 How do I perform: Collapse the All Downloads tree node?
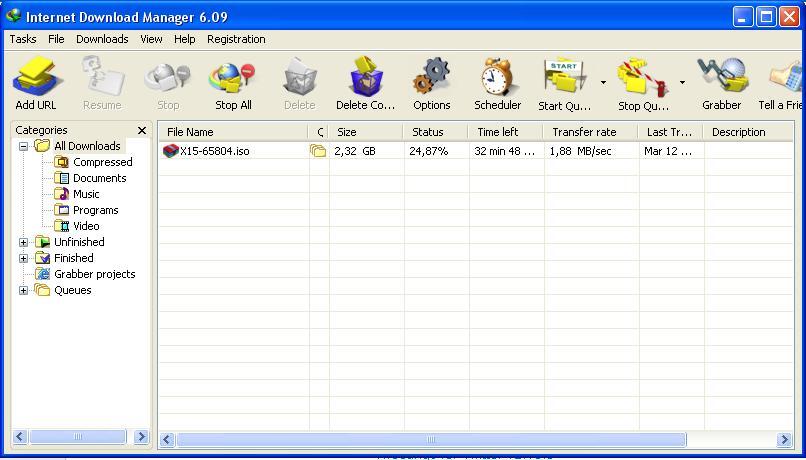click(x=24, y=146)
